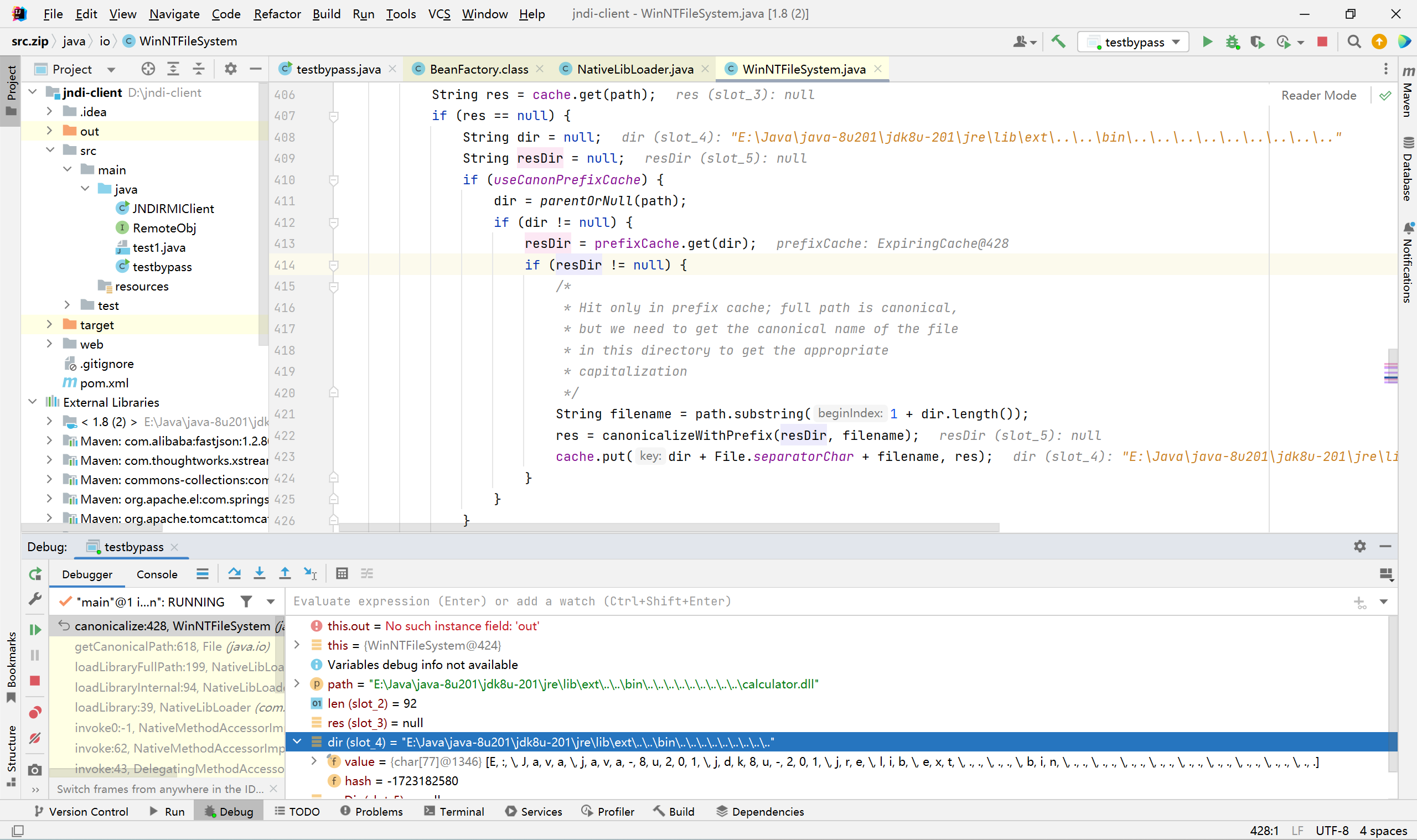Open the Navigate menu
This screenshot has width=1417, height=840.
pos(174,14)
